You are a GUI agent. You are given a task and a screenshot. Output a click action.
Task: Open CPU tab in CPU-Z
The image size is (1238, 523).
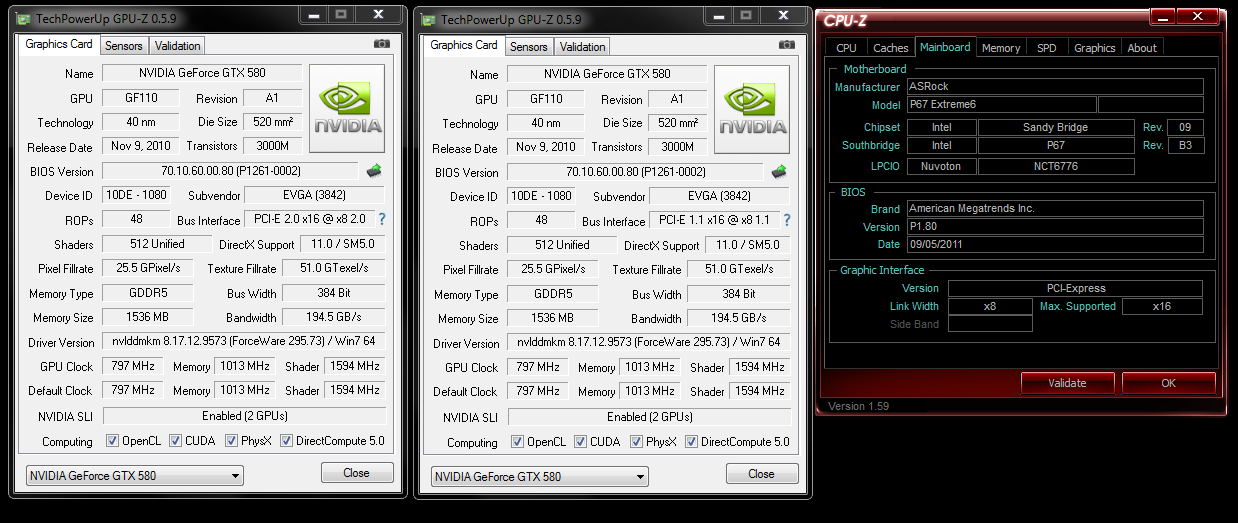click(846, 48)
